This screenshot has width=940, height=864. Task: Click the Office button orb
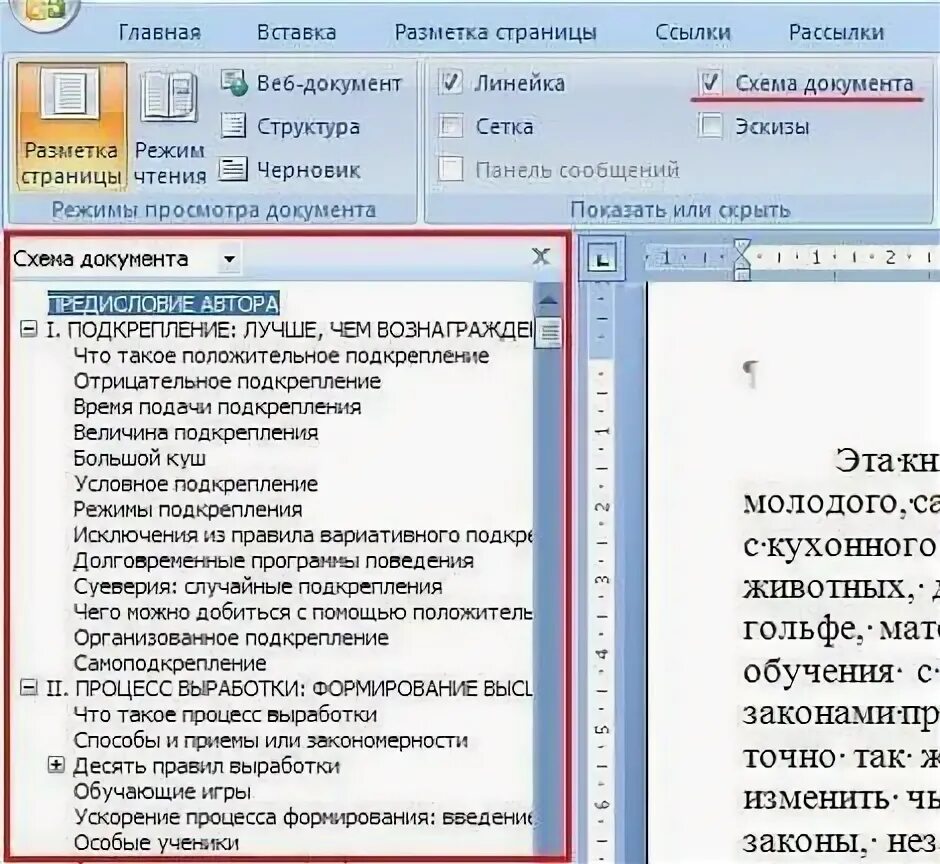coord(43,11)
